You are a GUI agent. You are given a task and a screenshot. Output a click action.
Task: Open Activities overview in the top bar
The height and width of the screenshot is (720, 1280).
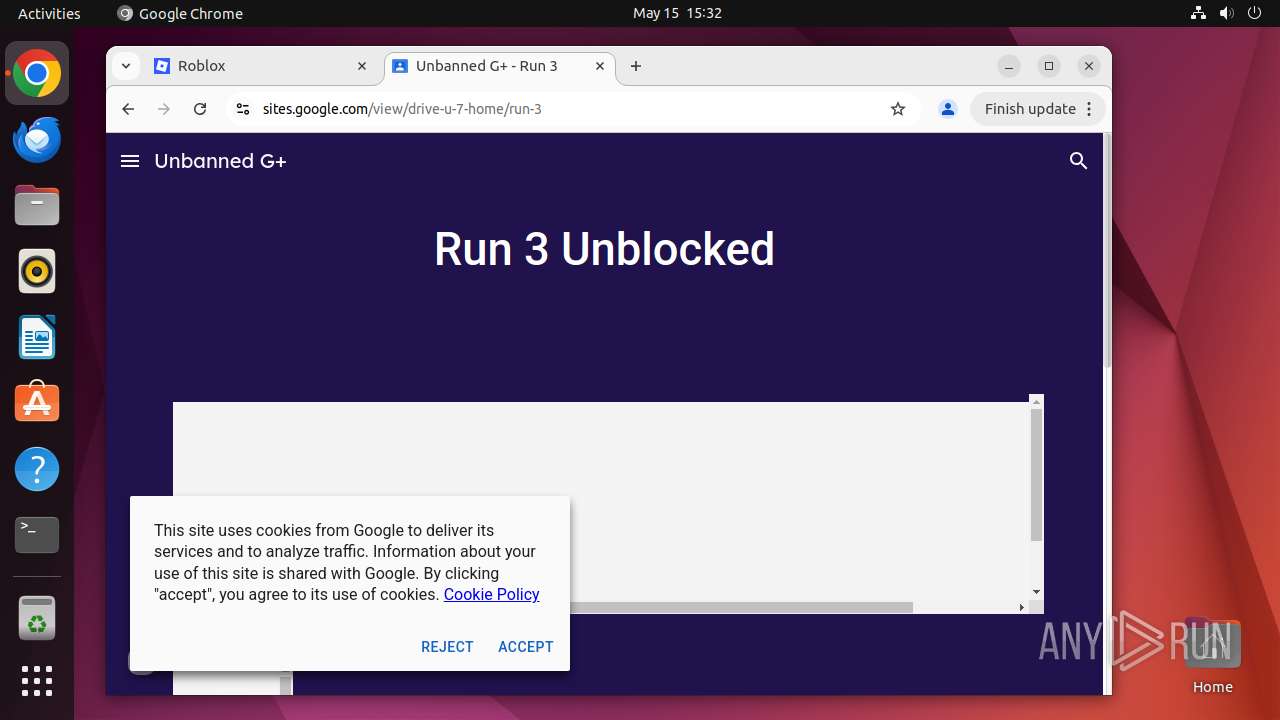click(49, 13)
